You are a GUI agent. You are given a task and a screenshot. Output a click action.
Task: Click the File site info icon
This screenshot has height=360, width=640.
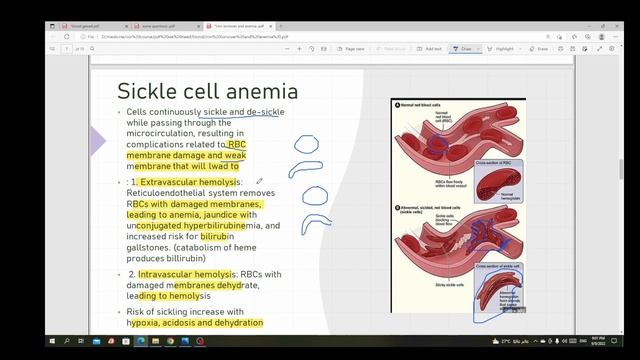[87, 37]
